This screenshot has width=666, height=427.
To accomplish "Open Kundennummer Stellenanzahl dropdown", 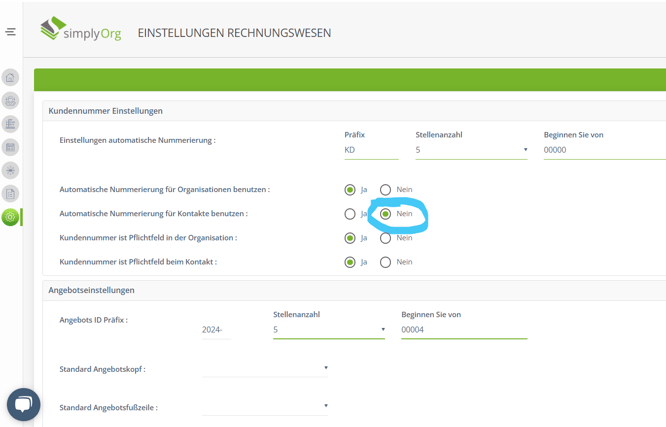I will point(471,150).
